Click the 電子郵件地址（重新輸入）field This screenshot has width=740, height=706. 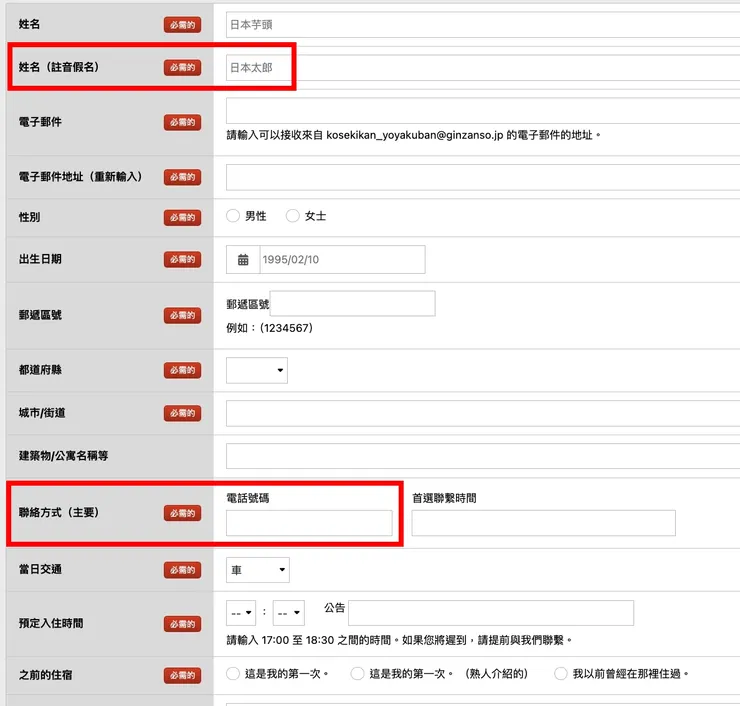pos(483,177)
